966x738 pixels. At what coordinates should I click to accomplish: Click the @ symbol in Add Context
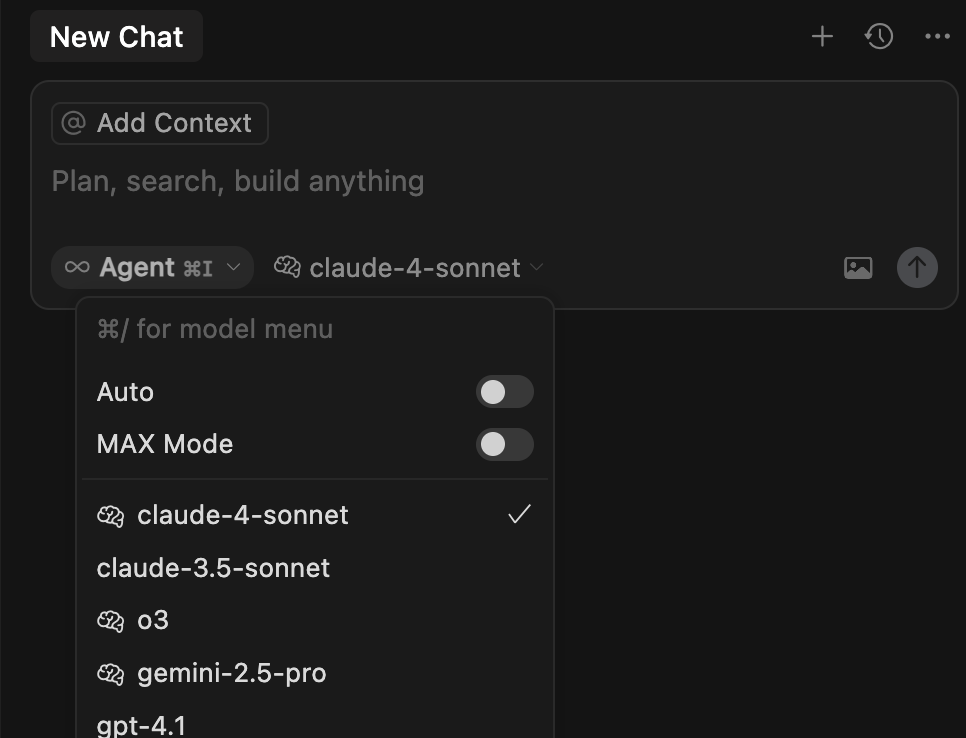[x=73, y=123]
